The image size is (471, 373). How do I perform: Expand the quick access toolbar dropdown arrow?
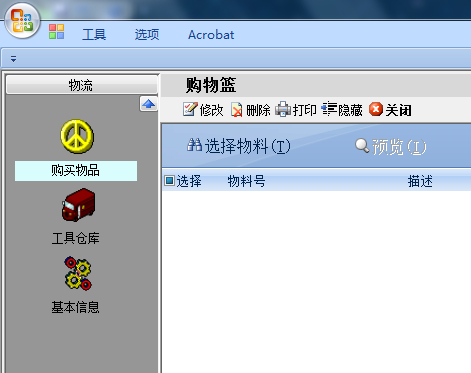pyautogui.click(x=13, y=59)
